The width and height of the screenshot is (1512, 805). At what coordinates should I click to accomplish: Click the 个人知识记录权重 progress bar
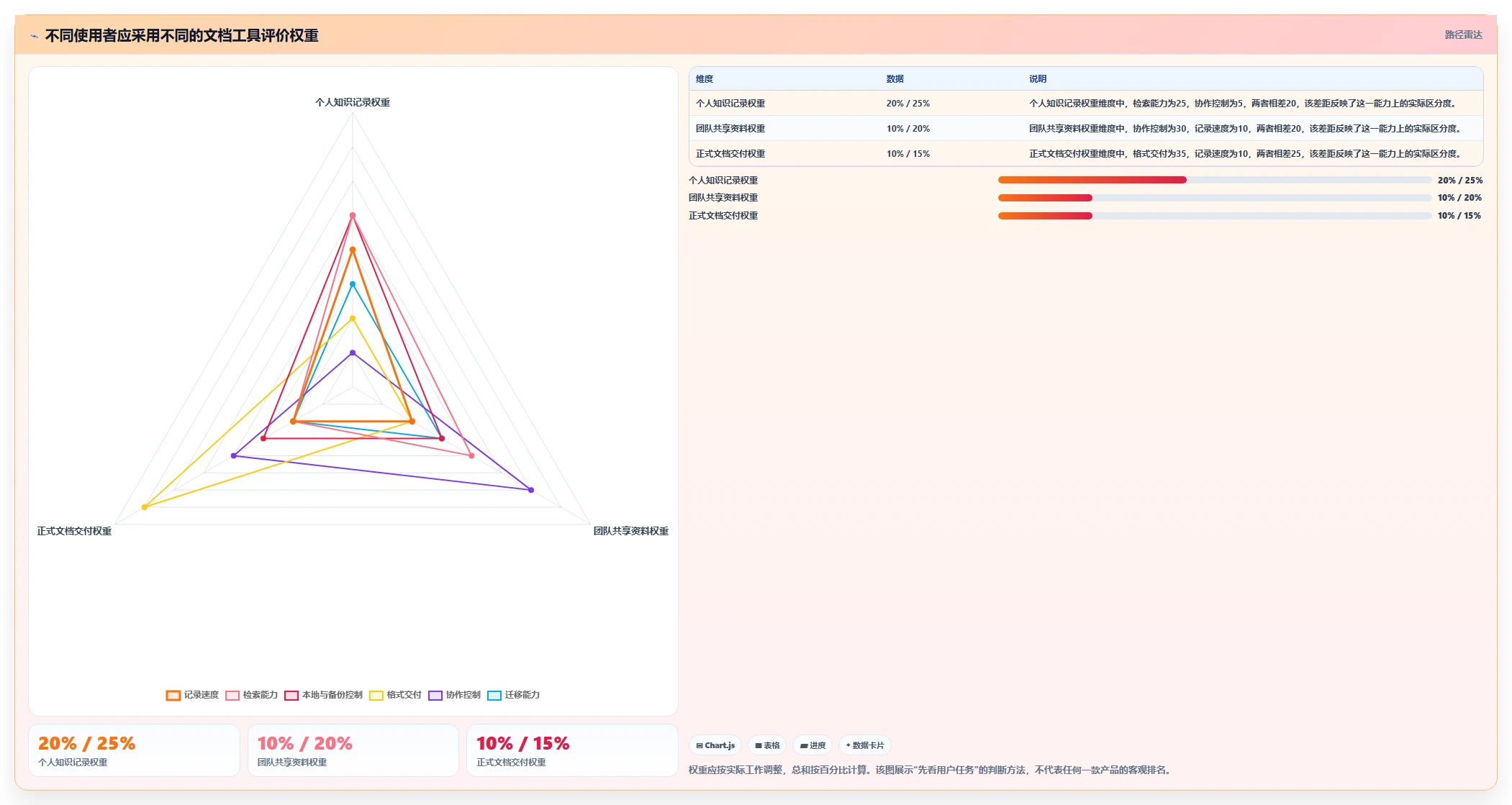click(x=1214, y=180)
